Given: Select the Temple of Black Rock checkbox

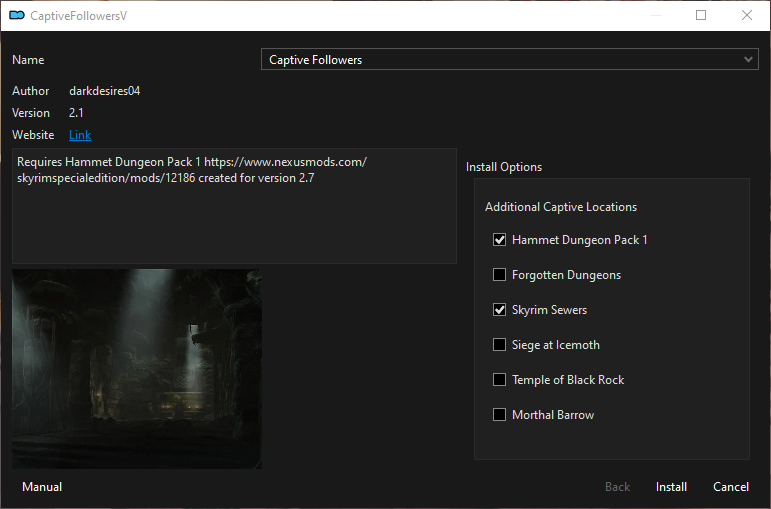Looking at the screenshot, I should click(x=500, y=380).
